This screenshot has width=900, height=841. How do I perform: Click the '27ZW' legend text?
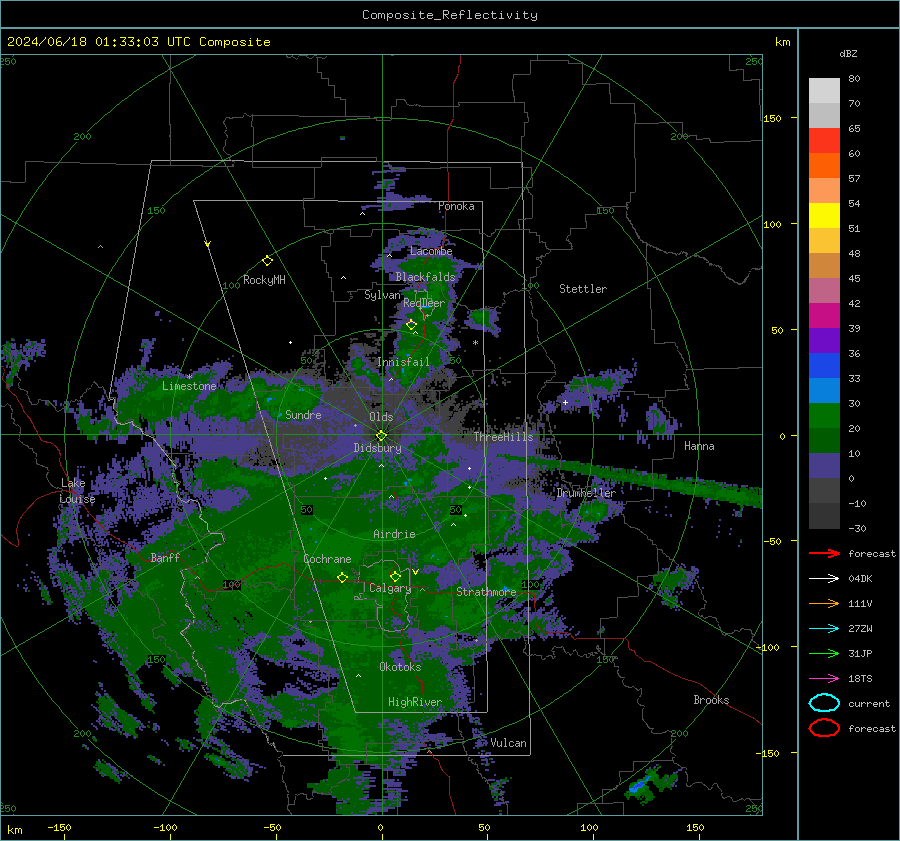click(x=860, y=629)
